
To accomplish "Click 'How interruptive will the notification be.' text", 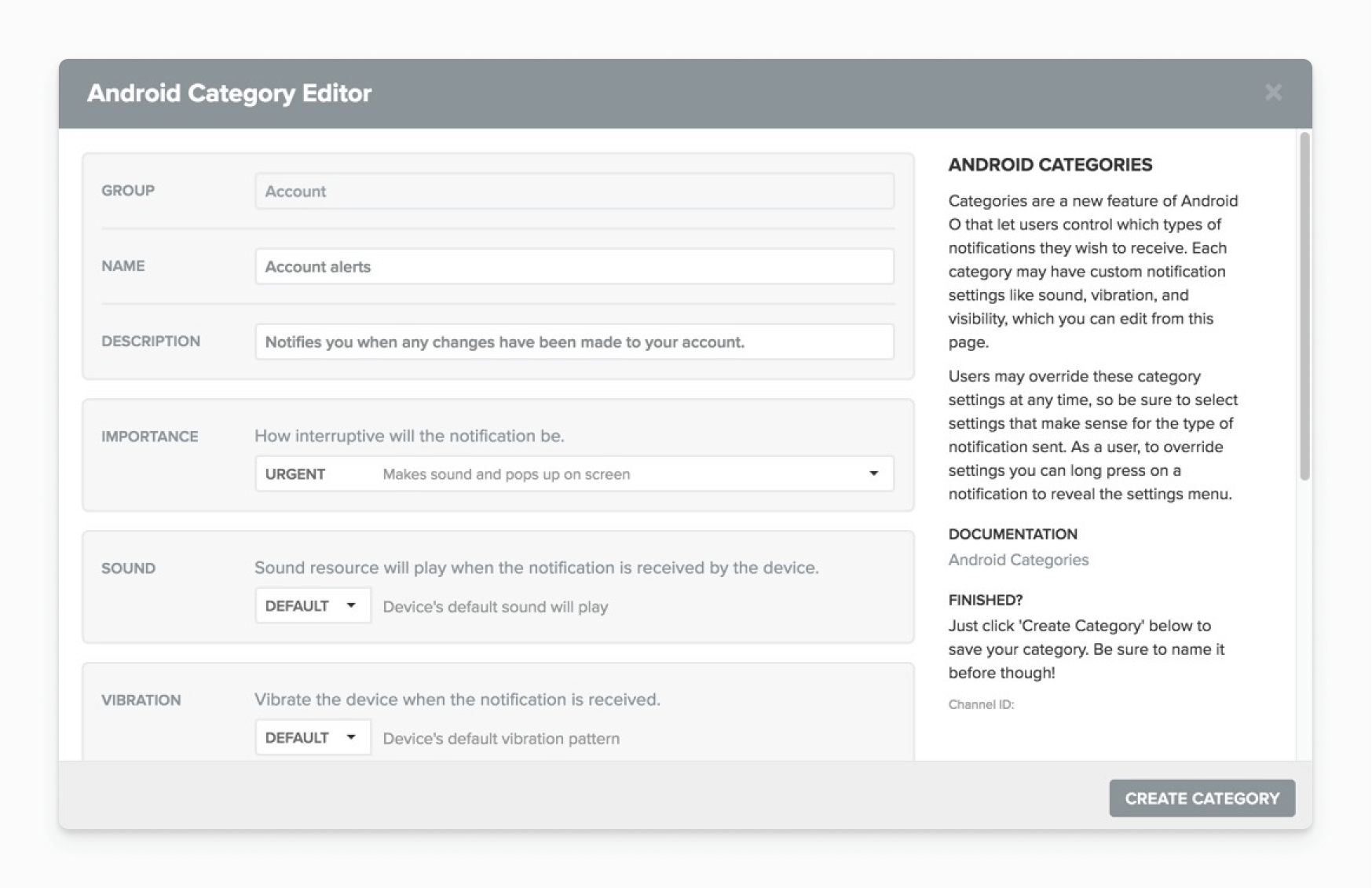I will click(409, 436).
